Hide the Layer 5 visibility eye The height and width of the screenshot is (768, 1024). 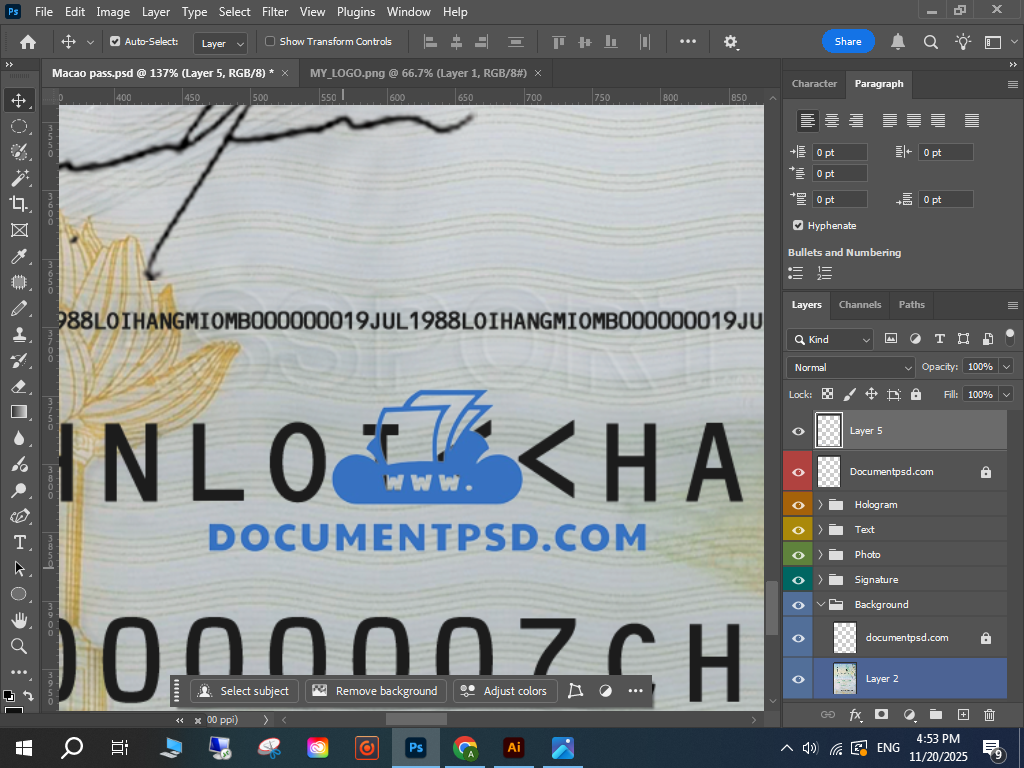[798, 431]
